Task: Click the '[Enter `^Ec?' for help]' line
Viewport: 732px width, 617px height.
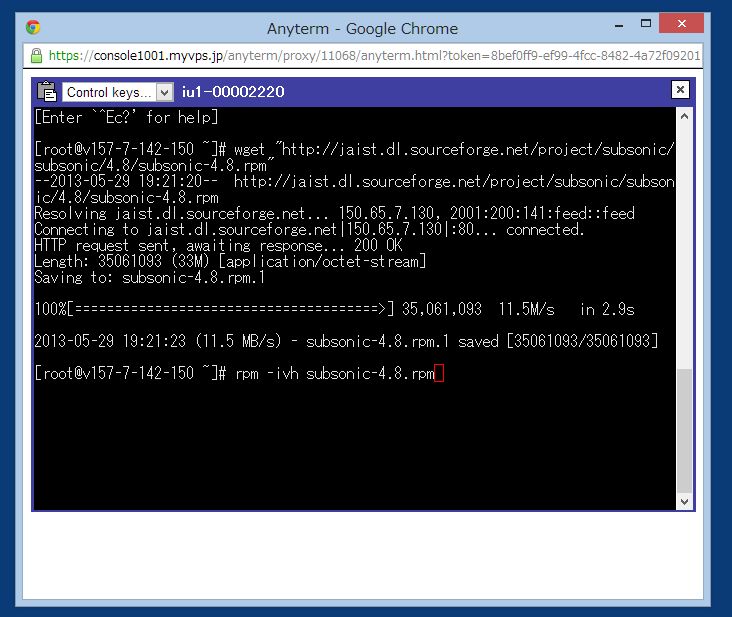Action: click(127, 117)
